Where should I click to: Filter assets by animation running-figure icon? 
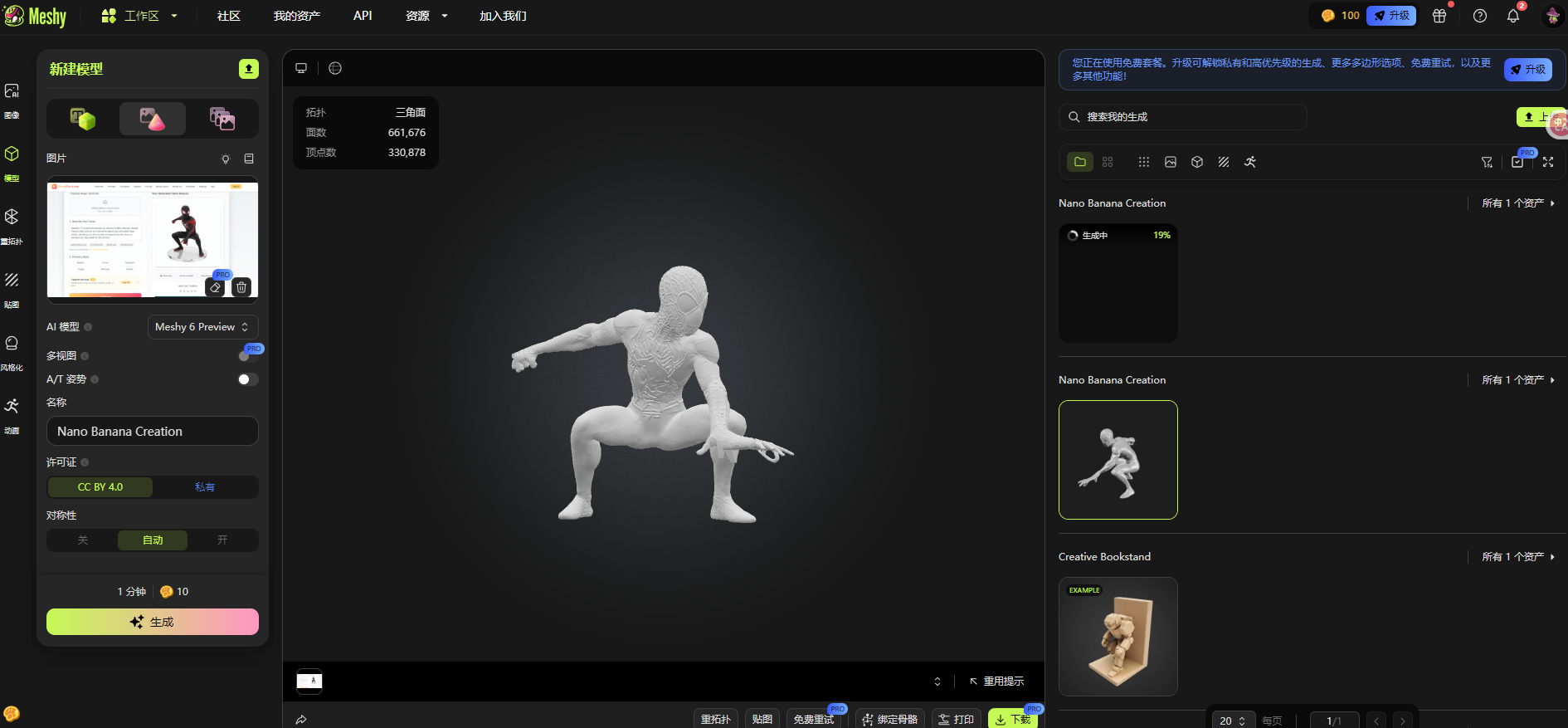click(1250, 162)
